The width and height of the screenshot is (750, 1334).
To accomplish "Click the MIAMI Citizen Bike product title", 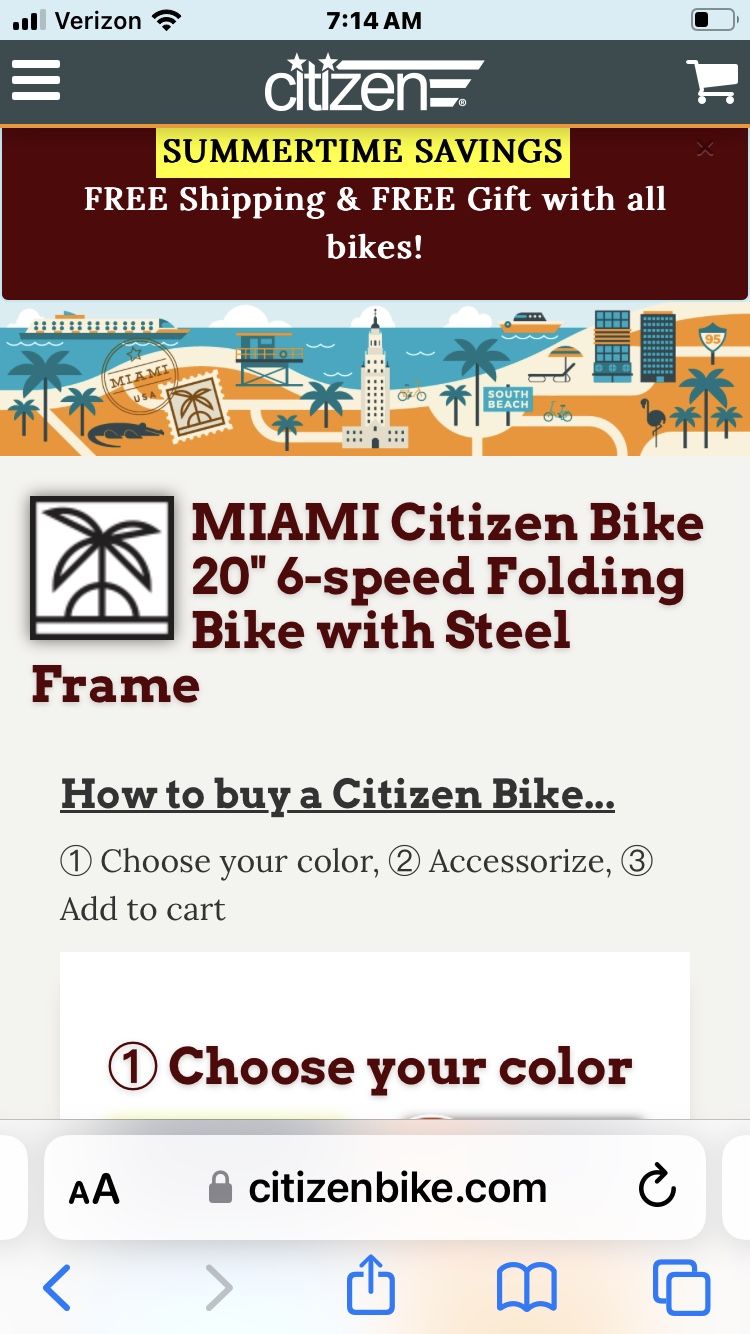I will tap(440, 576).
